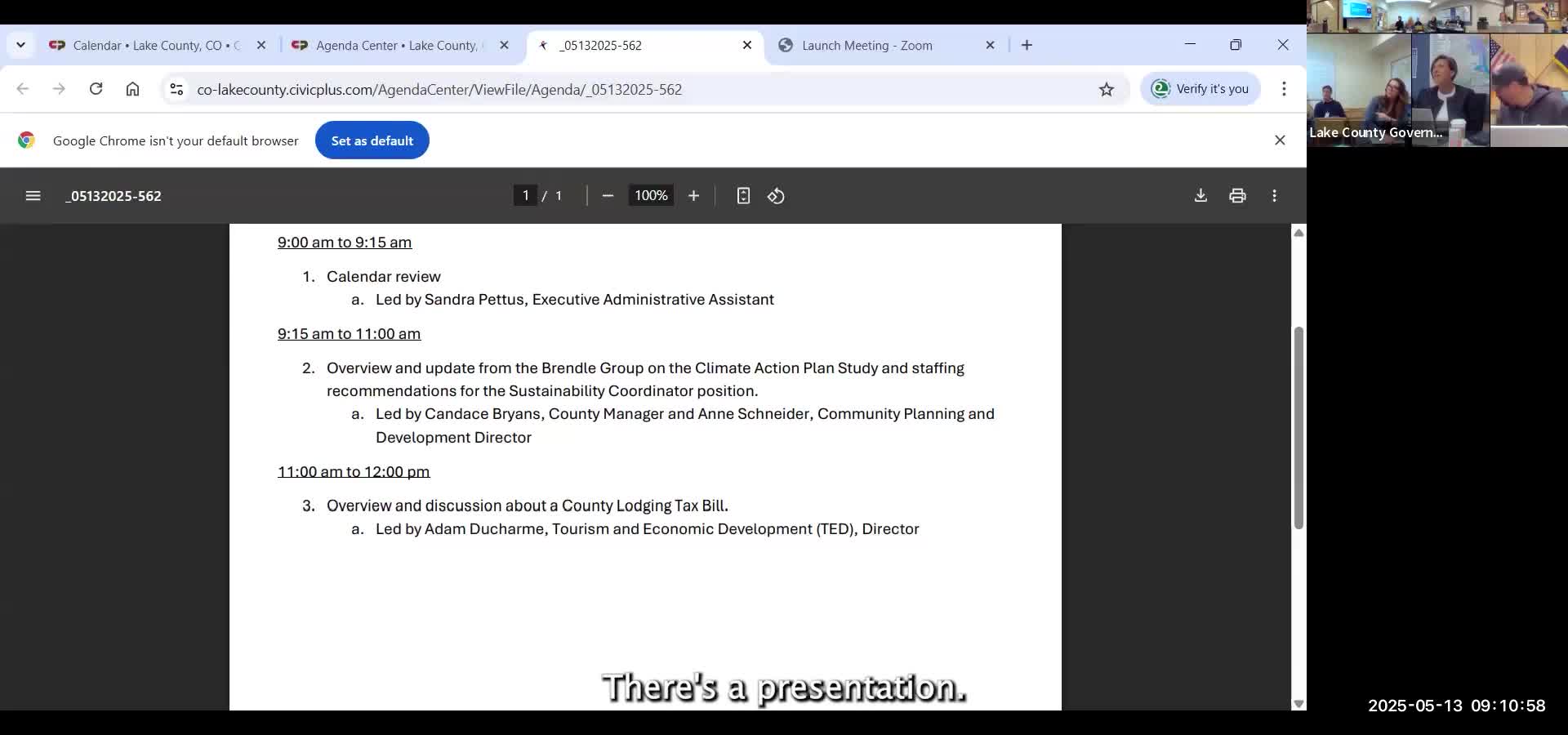Open Chrome's three-dot main menu

click(x=1284, y=89)
